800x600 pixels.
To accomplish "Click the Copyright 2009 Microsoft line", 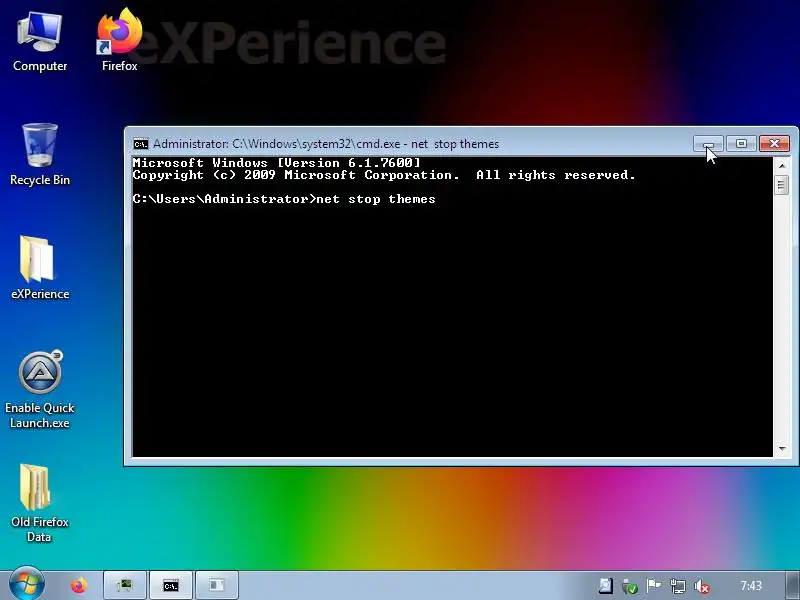I will pos(384,175).
